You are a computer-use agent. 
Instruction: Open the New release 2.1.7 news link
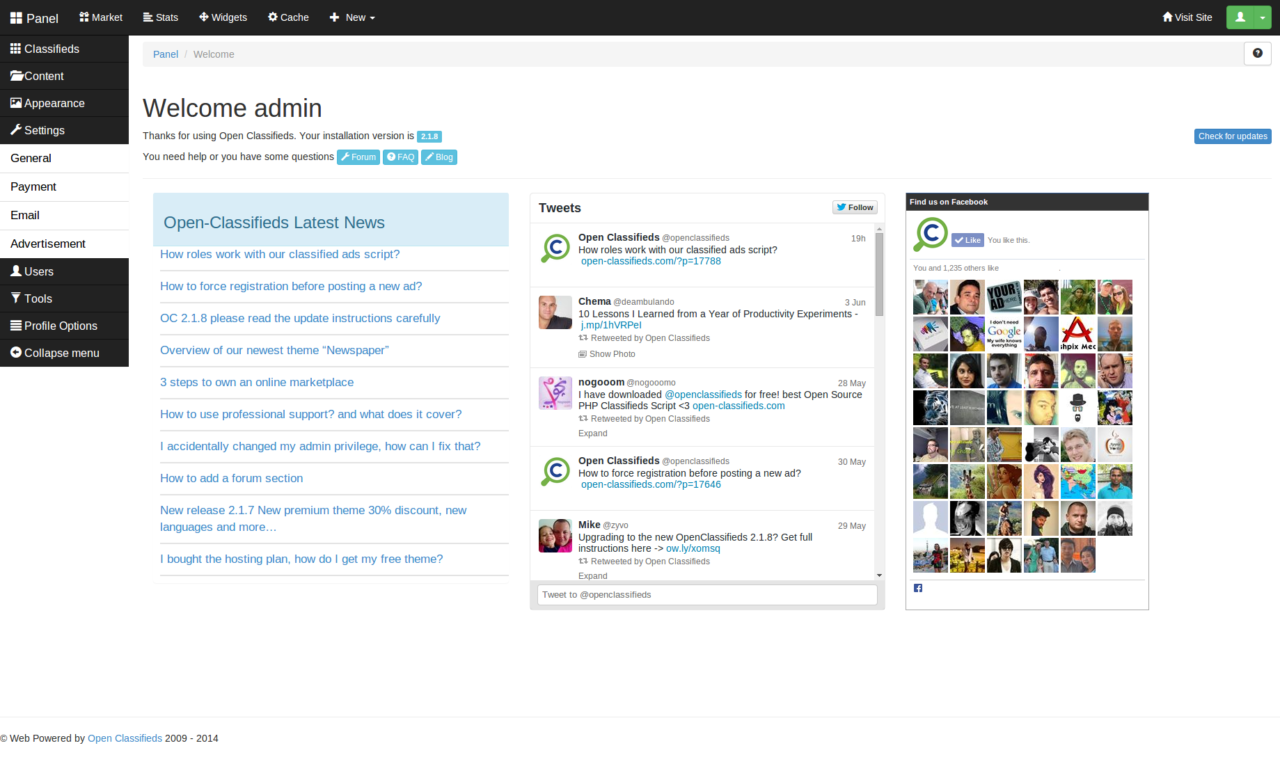coord(313,518)
